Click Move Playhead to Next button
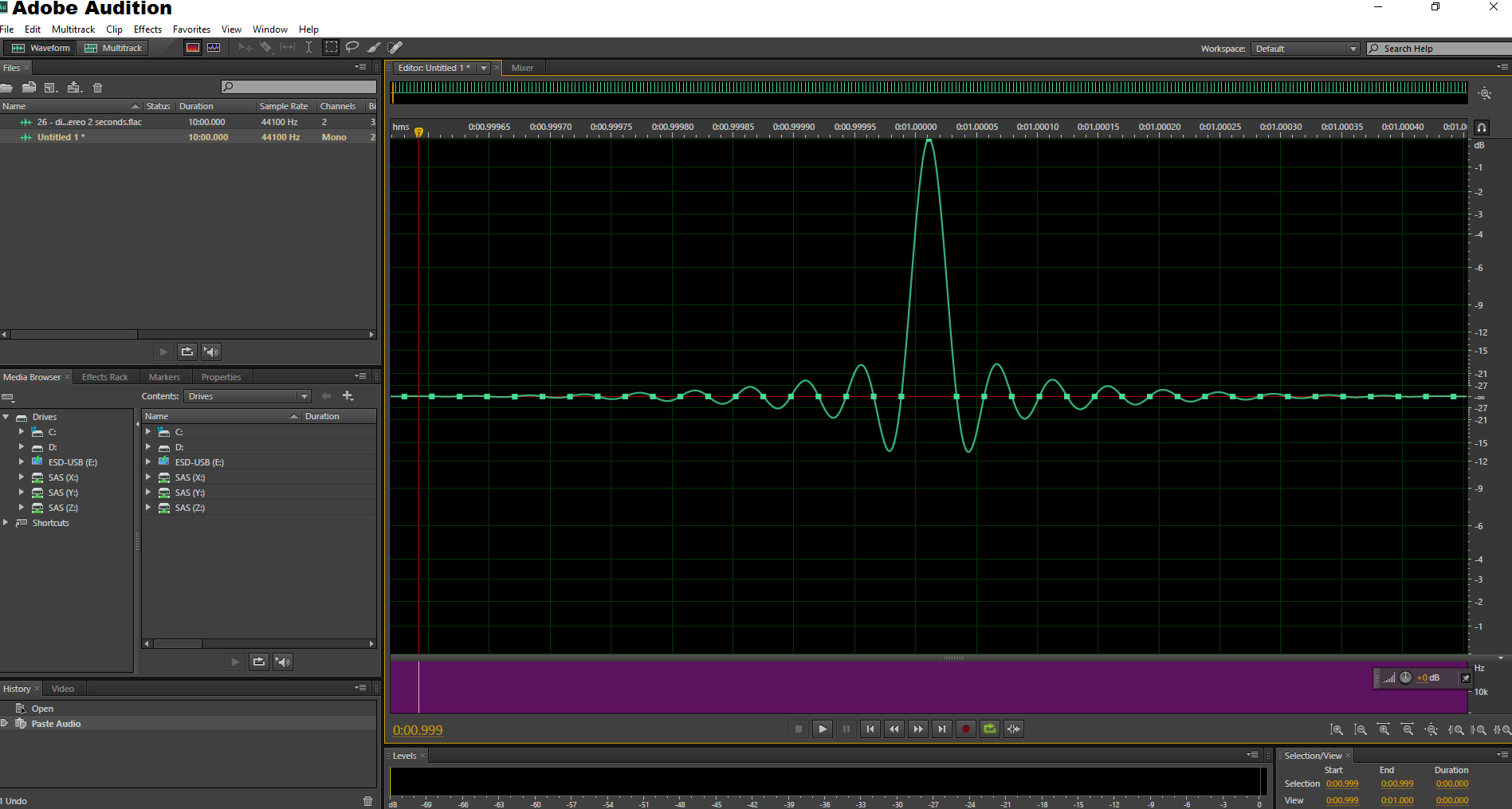The width and height of the screenshot is (1512, 809). [x=942, y=728]
